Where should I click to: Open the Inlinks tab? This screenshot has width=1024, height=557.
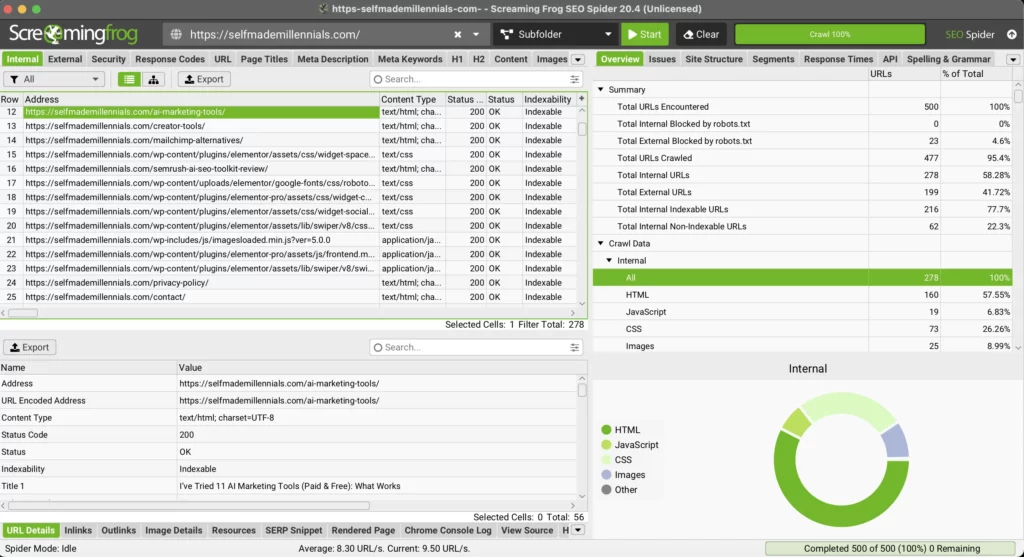pyautogui.click(x=80, y=530)
